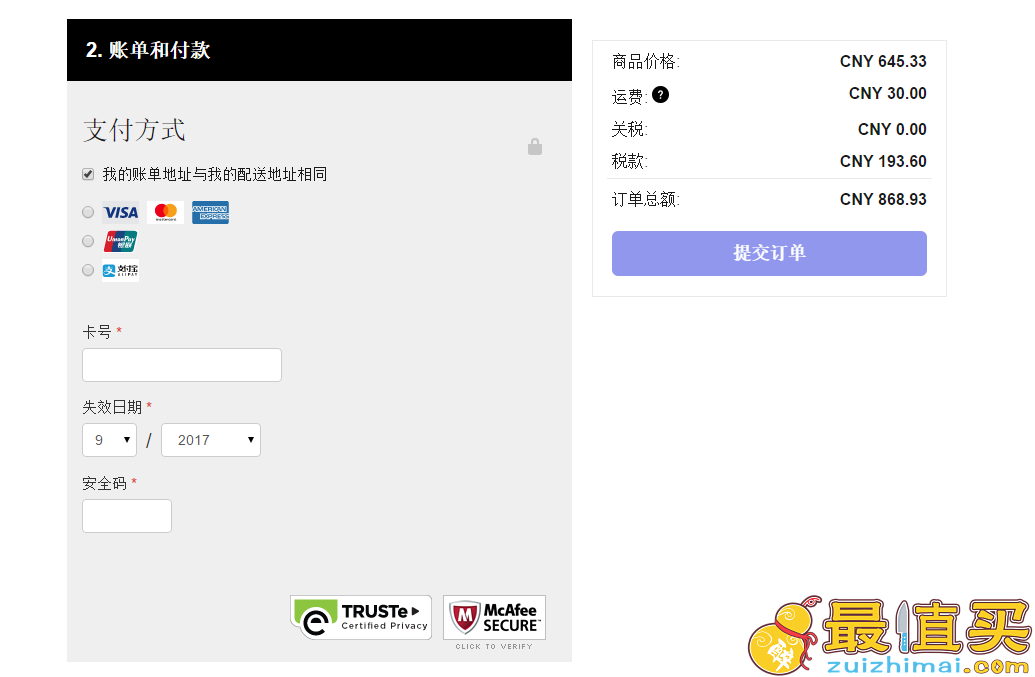The image size is (1035, 677).
Task: Open the McAfee Secure verification badge
Action: [494, 618]
